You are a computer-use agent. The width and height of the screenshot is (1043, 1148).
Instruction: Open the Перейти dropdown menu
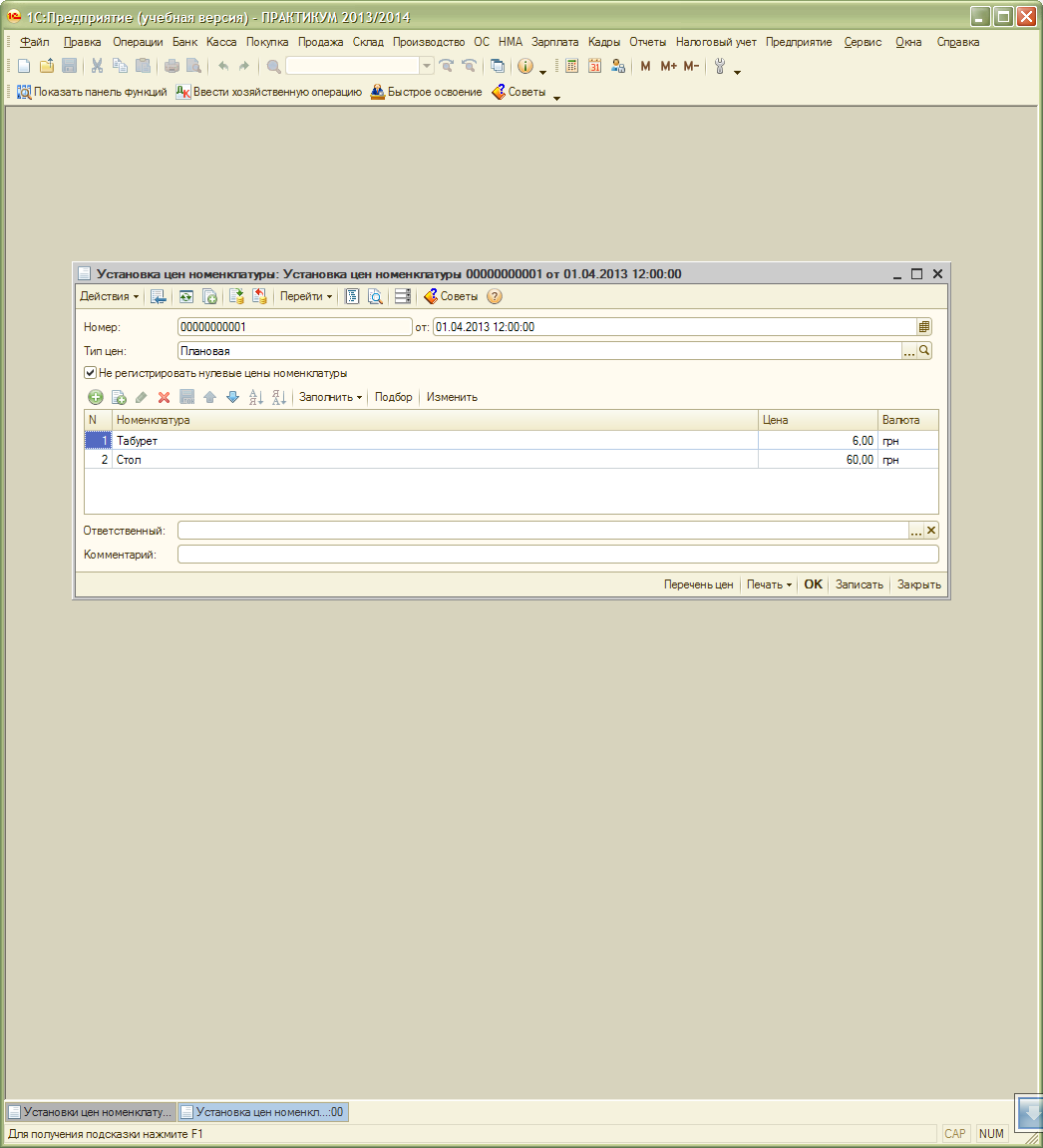pos(306,296)
